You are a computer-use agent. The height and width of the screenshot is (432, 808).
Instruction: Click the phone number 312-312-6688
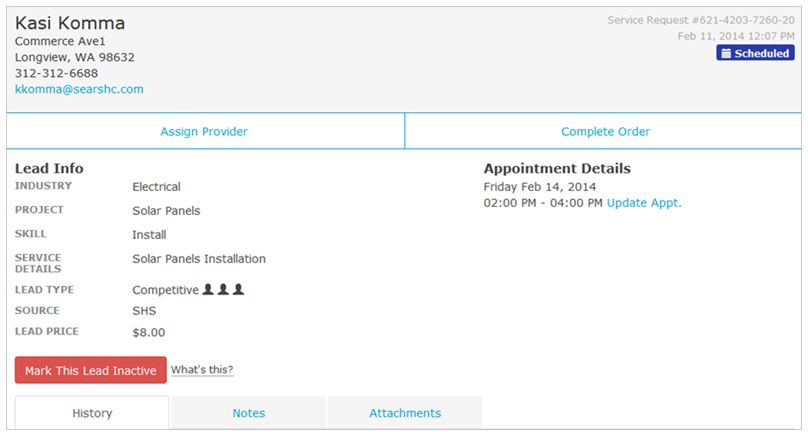(x=56, y=73)
